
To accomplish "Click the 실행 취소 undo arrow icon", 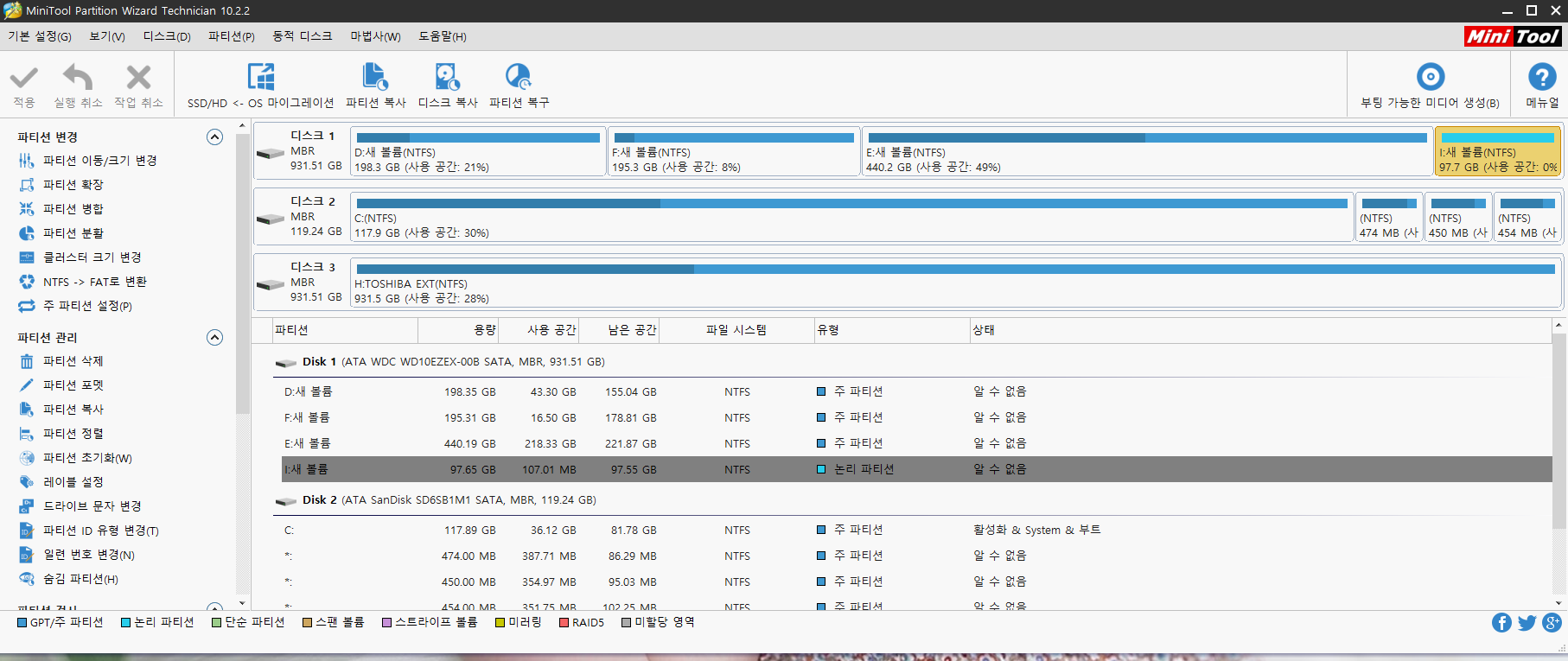I will (x=78, y=78).
